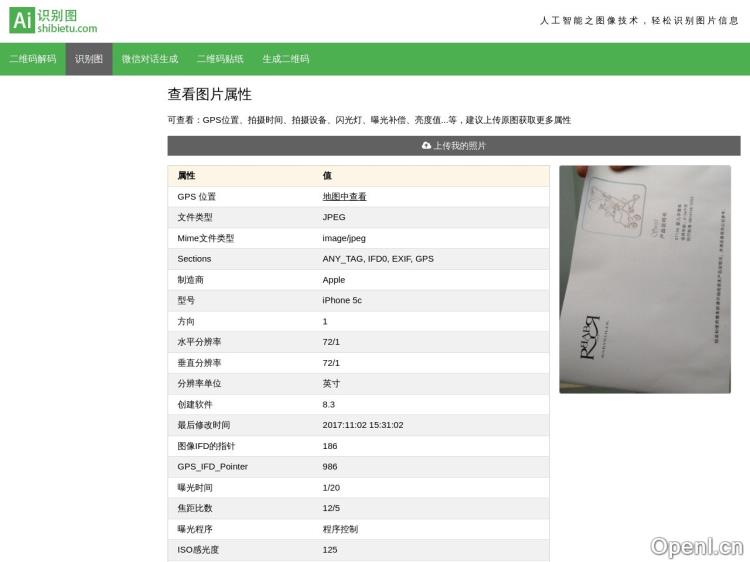Click the 焦距比数 row label
This screenshot has width=750, height=562.
195,508
